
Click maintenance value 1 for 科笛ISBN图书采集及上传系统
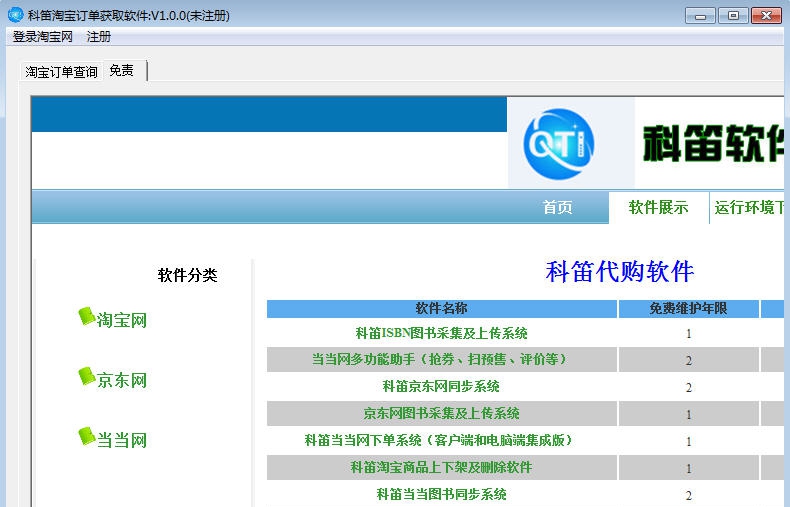coord(688,334)
